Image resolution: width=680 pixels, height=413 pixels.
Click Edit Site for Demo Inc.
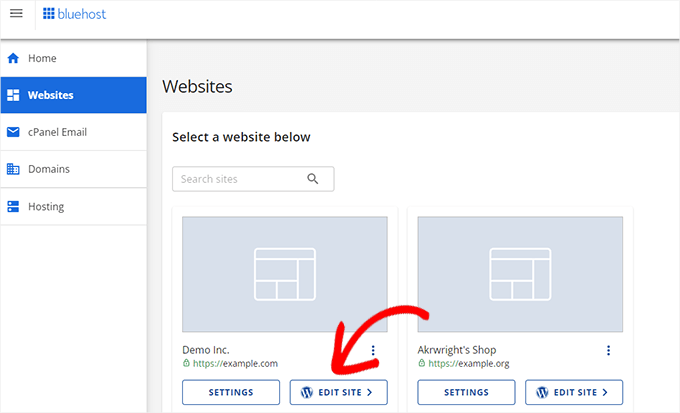[338, 392]
